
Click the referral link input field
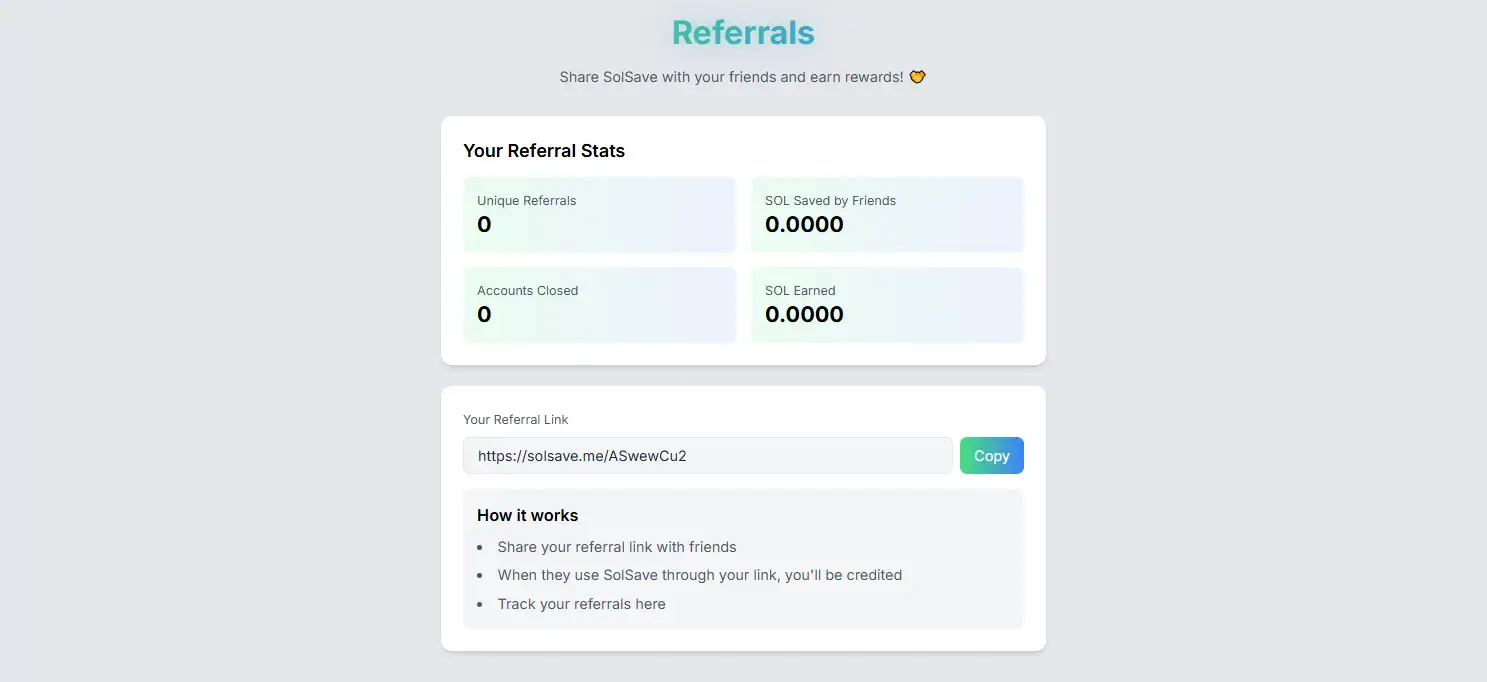pyautogui.click(x=707, y=456)
